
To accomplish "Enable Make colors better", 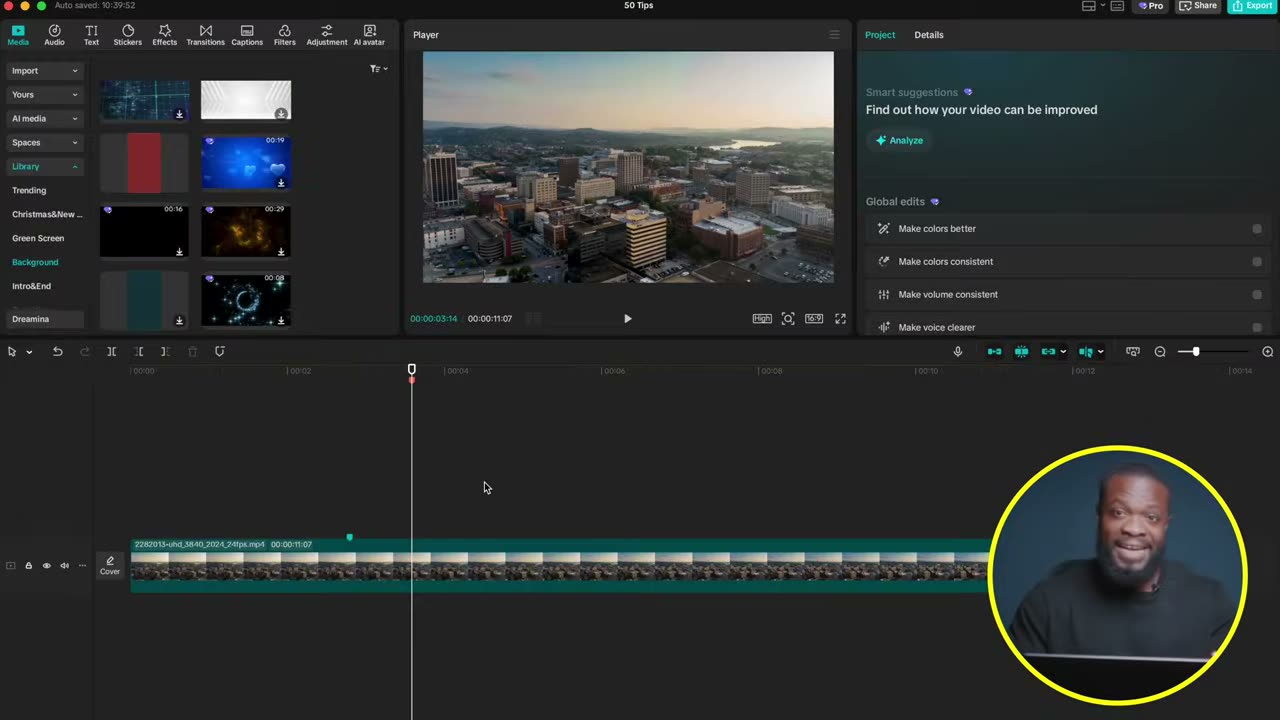I will [x=1257, y=229].
